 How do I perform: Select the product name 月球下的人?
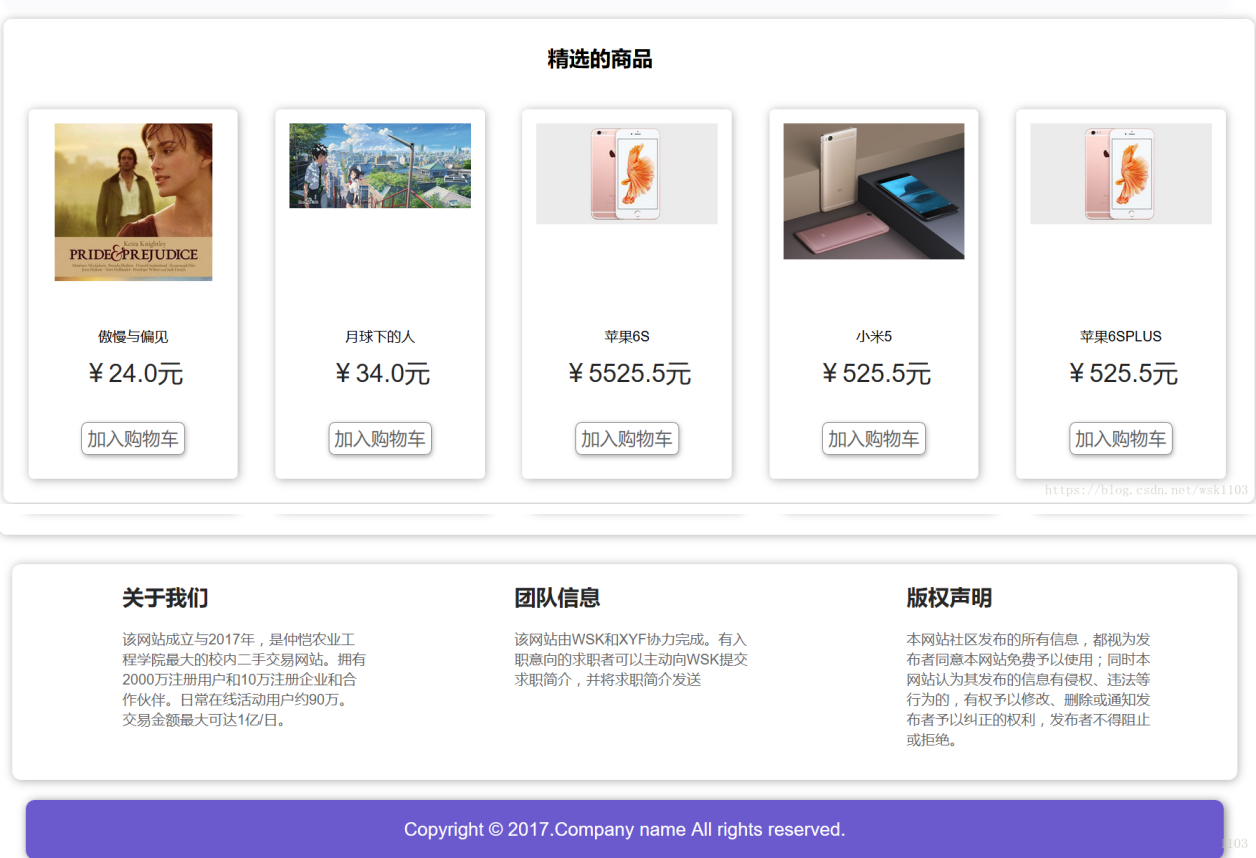(x=380, y=337)
